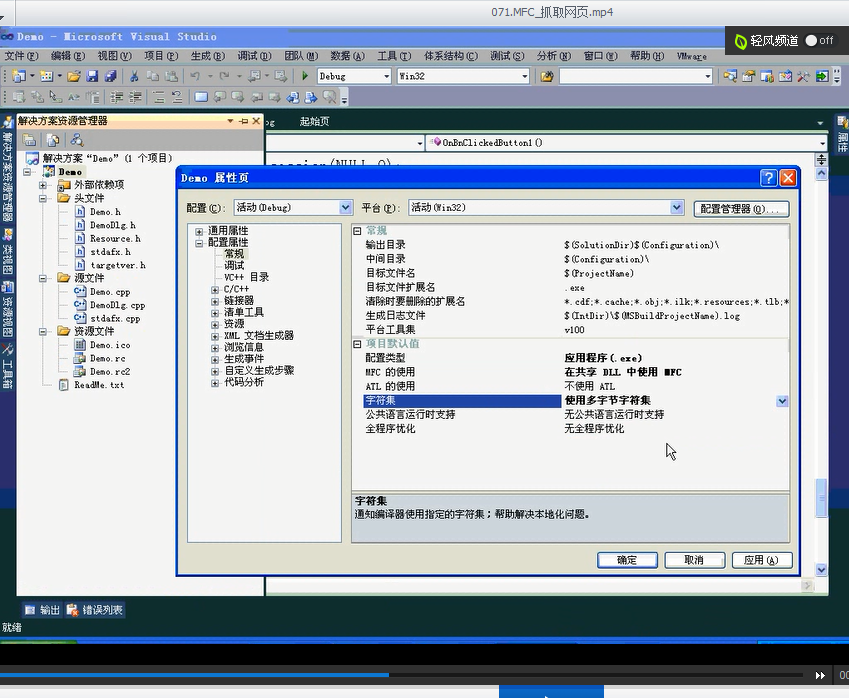Click the video player fast-forward button
Screen dimensions: 849x698
[x=820, y=675]
